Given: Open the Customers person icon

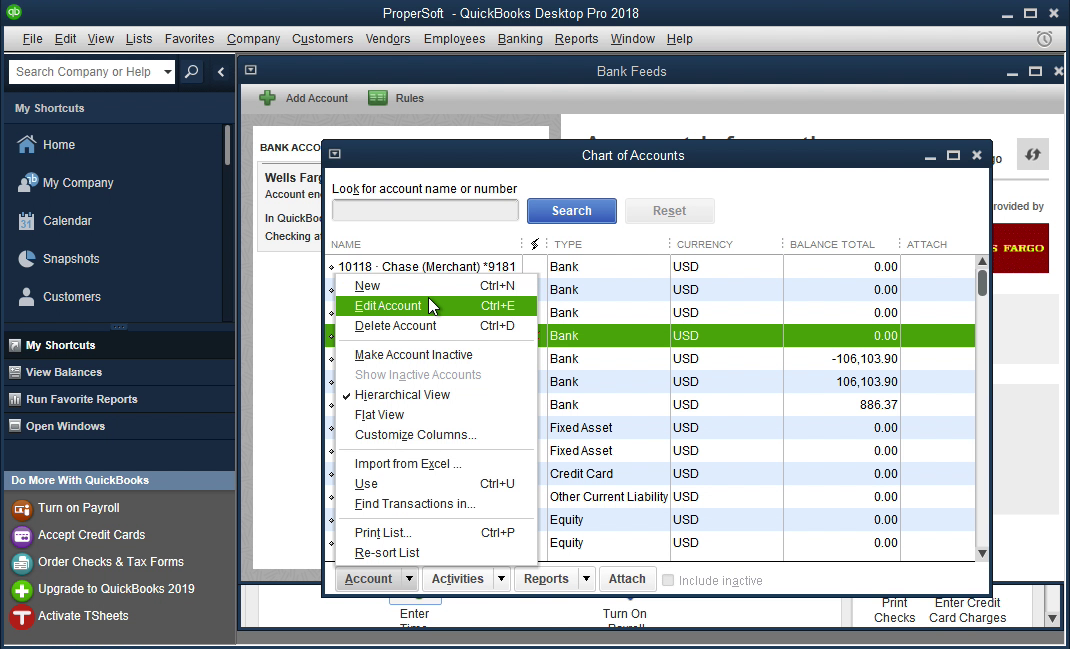Looking at the screenshot, I should [27, 297].
